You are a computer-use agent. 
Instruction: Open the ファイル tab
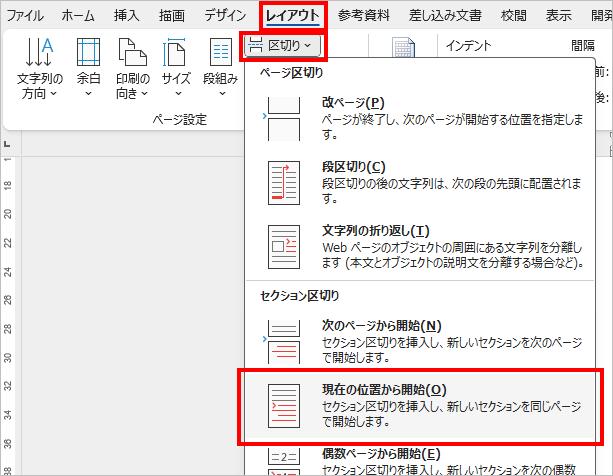point(25,16)
